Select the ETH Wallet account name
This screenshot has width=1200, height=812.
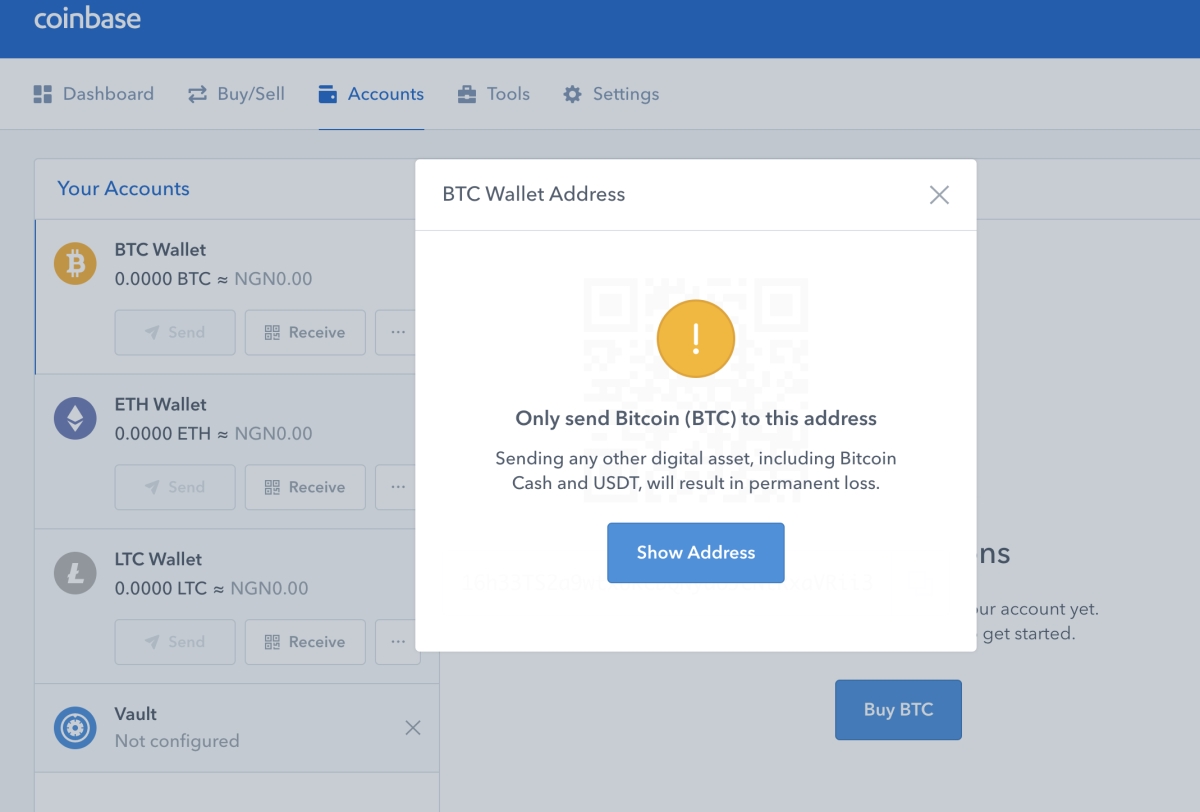point(161,405)
